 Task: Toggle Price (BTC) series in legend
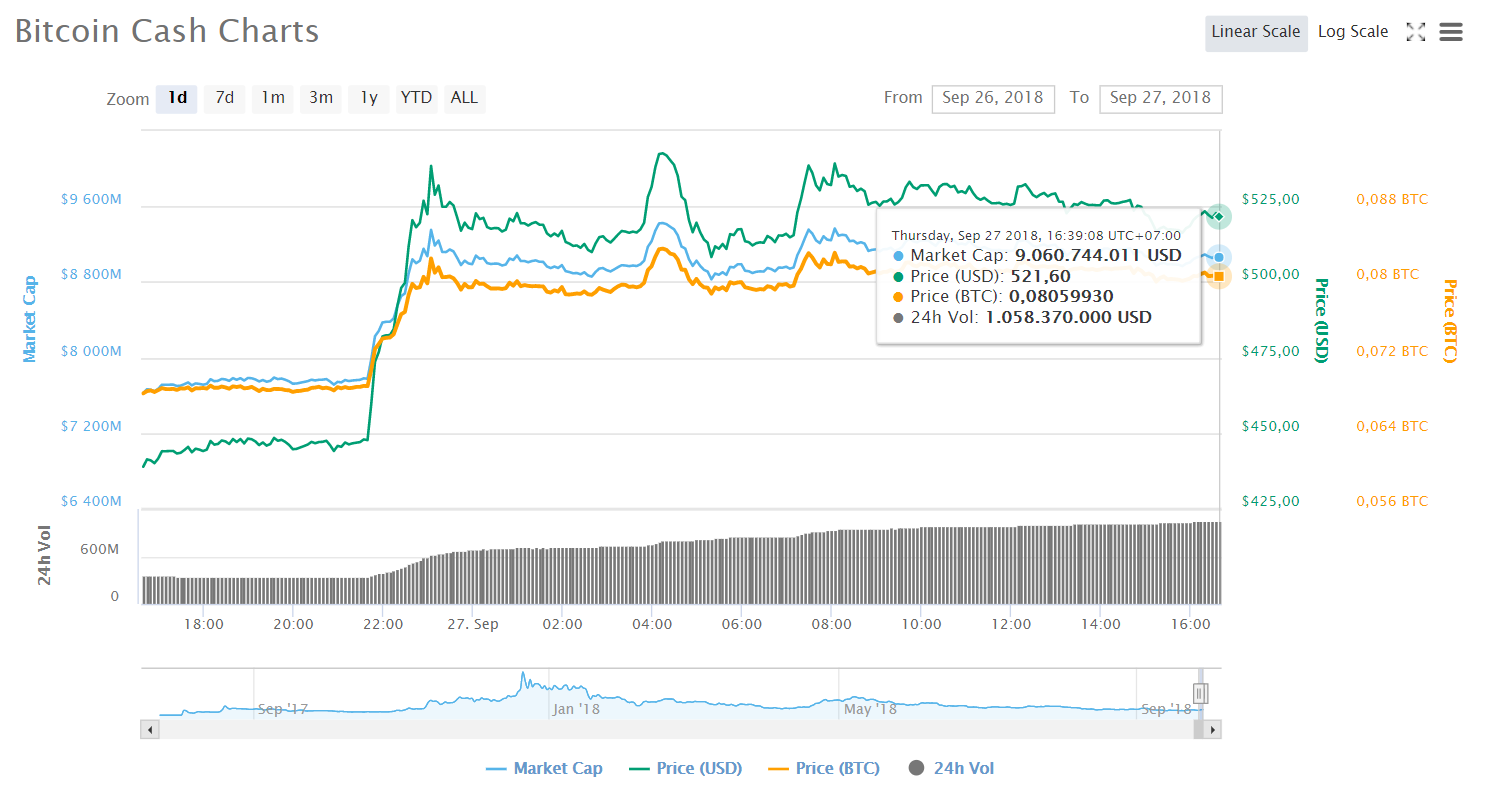824,769
